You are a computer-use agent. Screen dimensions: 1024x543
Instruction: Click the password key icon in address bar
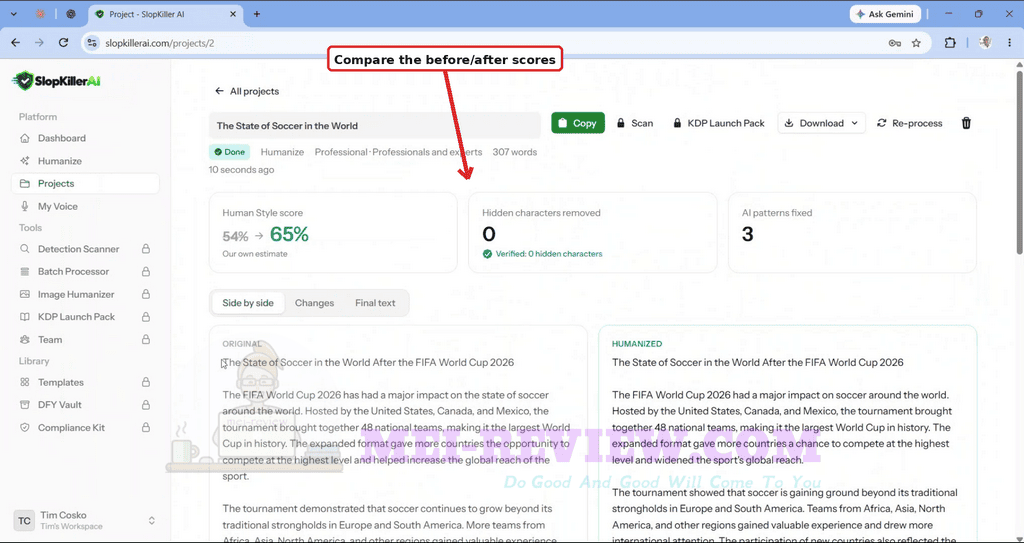tap(895, 43)
